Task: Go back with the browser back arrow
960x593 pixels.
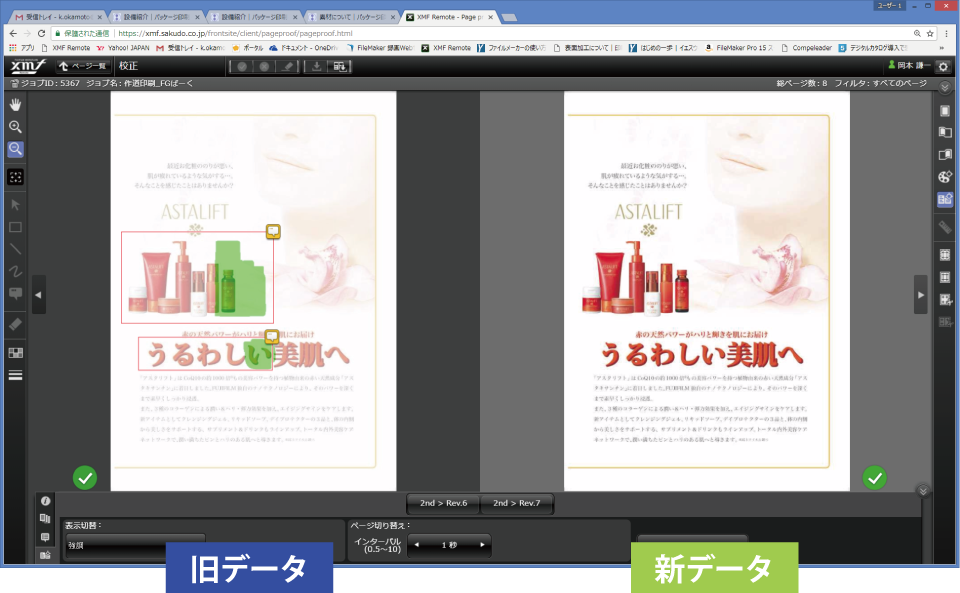Action: pyautogui.click(x=13, y=34)
